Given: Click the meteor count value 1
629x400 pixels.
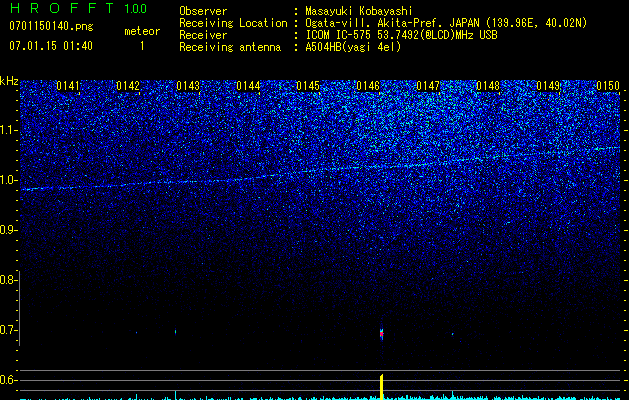Looking at the screenshot, I should tap(142, 47).
